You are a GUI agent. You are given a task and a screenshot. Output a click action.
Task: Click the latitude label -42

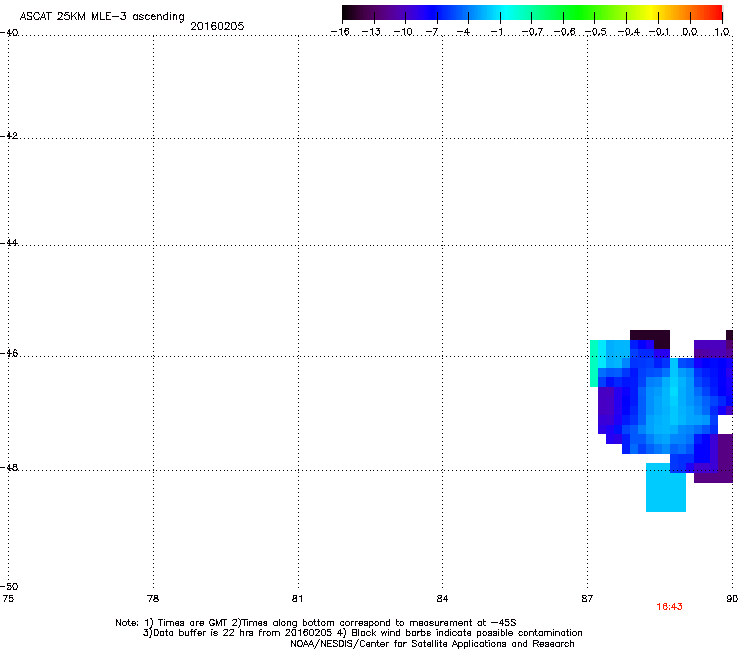[x=9, y=135]
